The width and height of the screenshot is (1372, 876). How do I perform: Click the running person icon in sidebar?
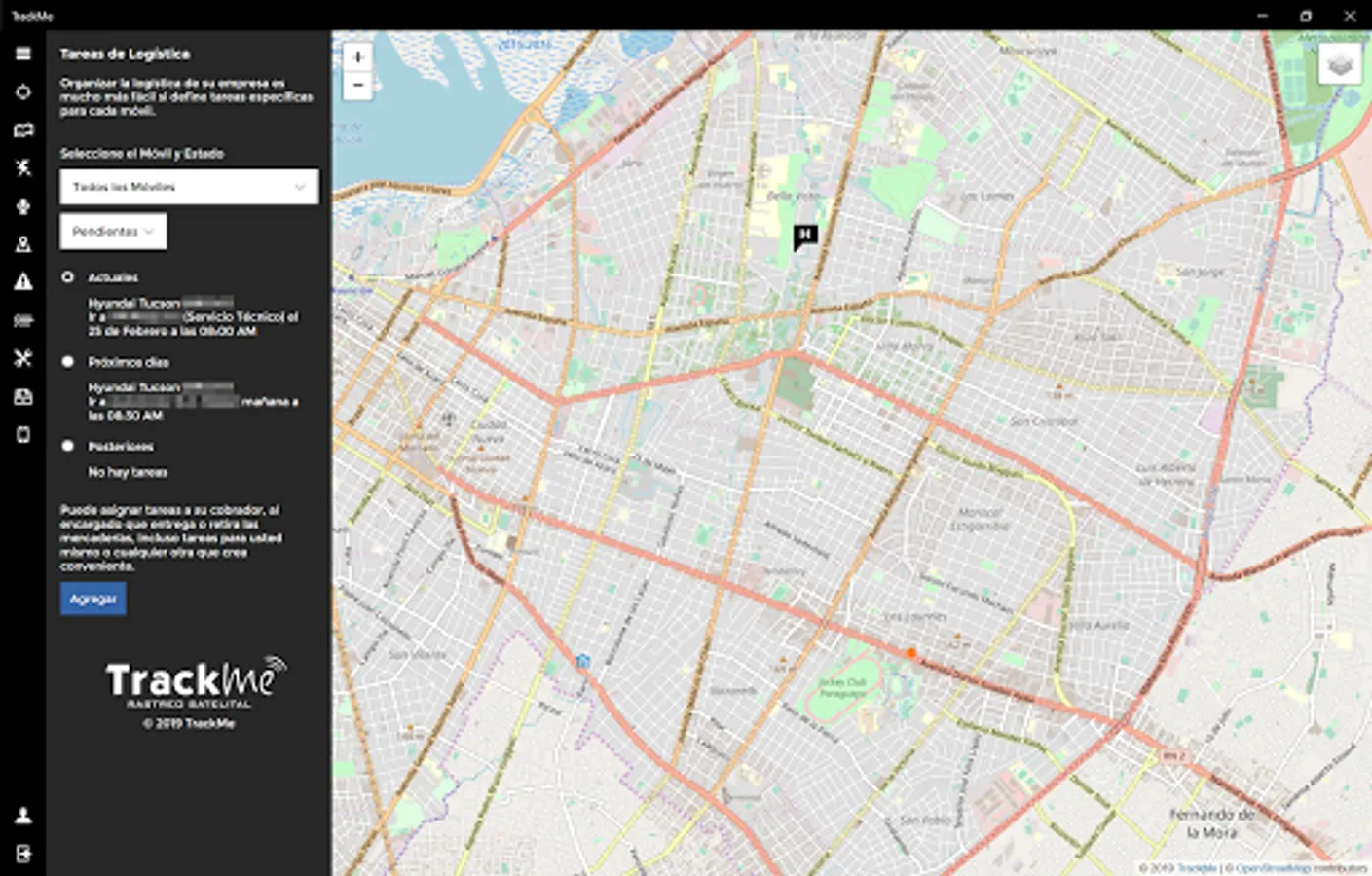[x=23, y=167]
